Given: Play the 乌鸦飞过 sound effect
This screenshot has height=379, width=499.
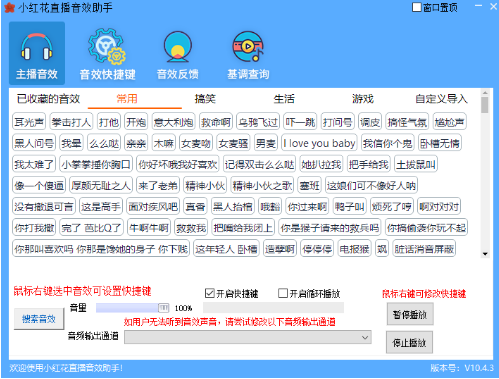Looking at the screenshot, I should (x=258, y=122).
